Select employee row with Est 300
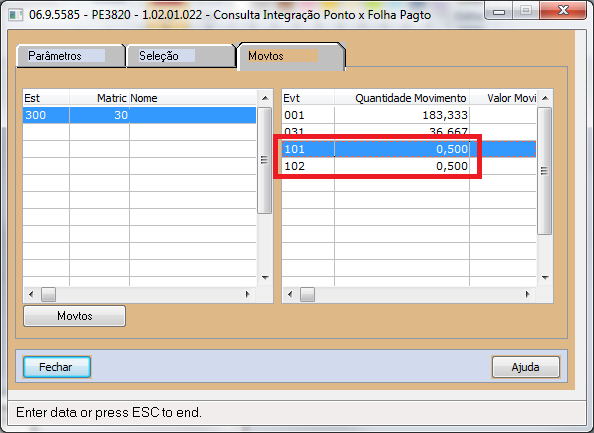The height and width of the screenshot is (433, 594). (139, 115)
